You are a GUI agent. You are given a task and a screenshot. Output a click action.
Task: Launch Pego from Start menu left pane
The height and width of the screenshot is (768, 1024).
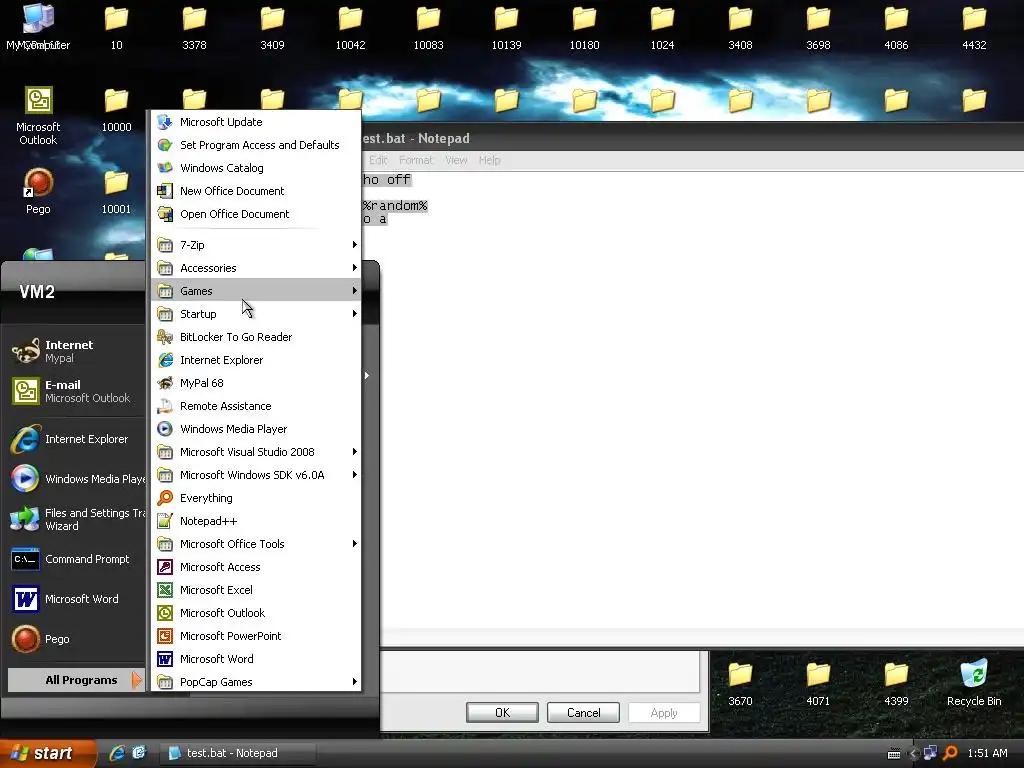click(x=76, y=639)
